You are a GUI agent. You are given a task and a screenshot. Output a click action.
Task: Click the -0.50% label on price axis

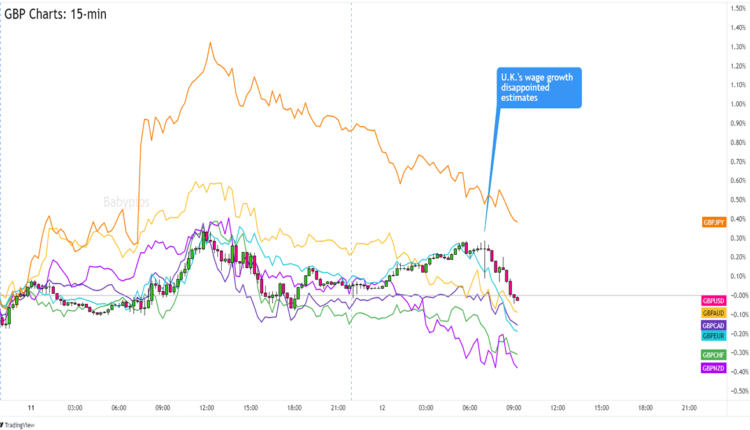pos(736,390)
